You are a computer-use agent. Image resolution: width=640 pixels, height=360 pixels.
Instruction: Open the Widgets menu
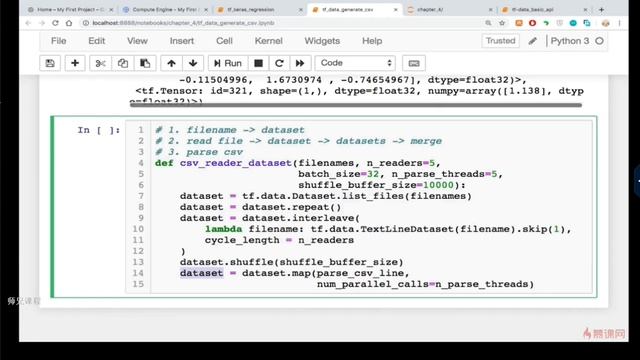click(322, 41)
